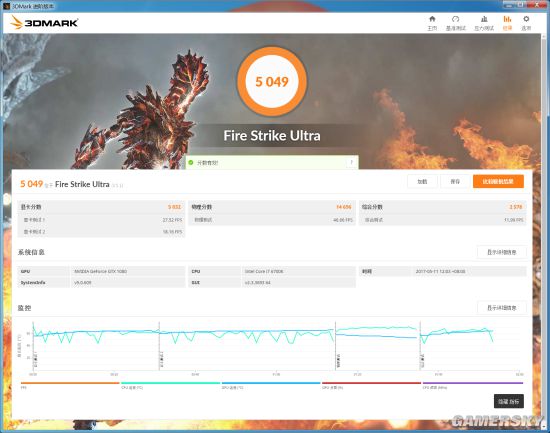Click the Load result button
The width and height of the screenshot is (550, 433).
(x=422, y=181)
